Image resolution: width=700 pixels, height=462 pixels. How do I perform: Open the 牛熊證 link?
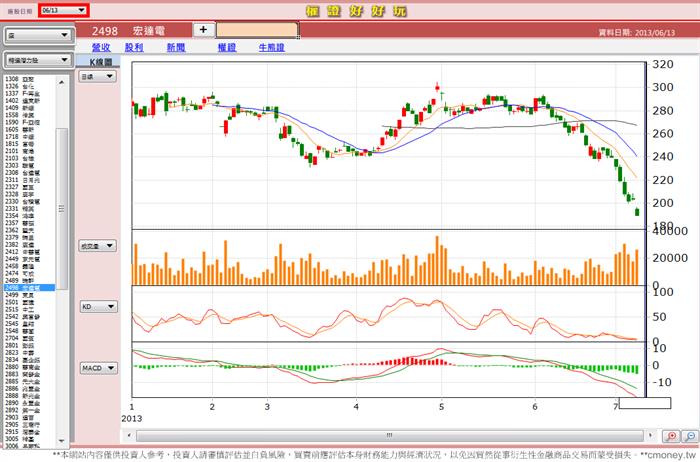[x=271, y=47]
